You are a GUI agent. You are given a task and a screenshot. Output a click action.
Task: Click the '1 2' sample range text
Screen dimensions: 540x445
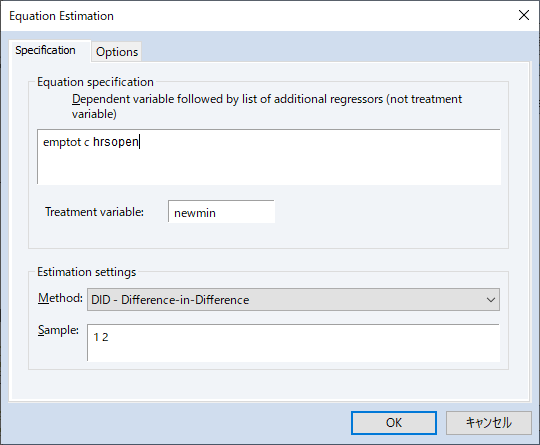(101, 337)
